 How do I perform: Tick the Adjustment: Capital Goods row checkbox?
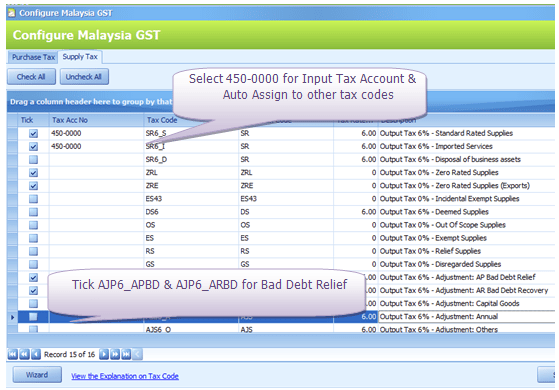click(33, 303)
